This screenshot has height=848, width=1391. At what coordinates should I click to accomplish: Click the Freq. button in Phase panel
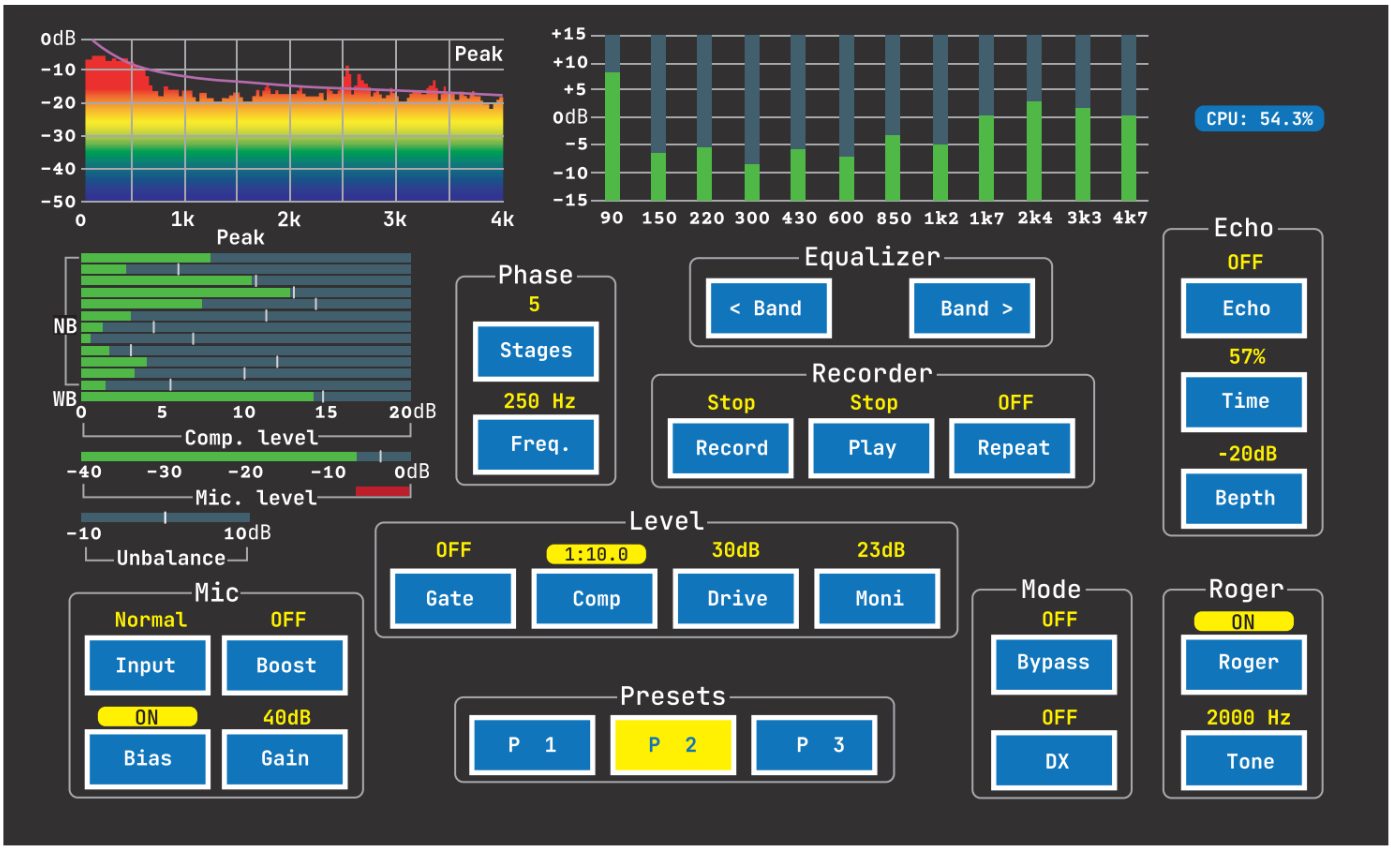point(535,445)
